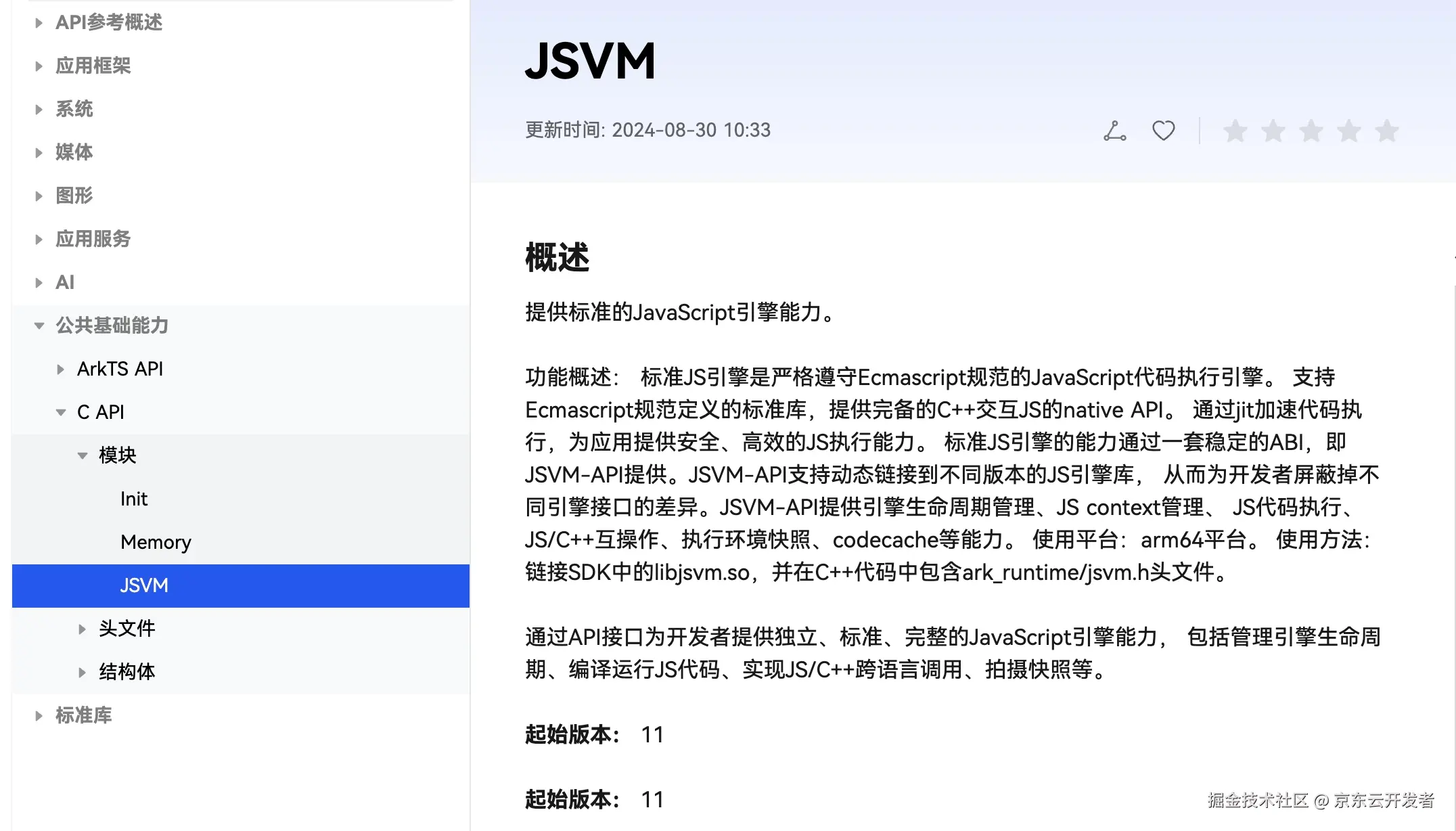Expand the ArkTS API arrow
Image resolution: width=1456 pixels, height=831 pixels.
coord(60,369)
